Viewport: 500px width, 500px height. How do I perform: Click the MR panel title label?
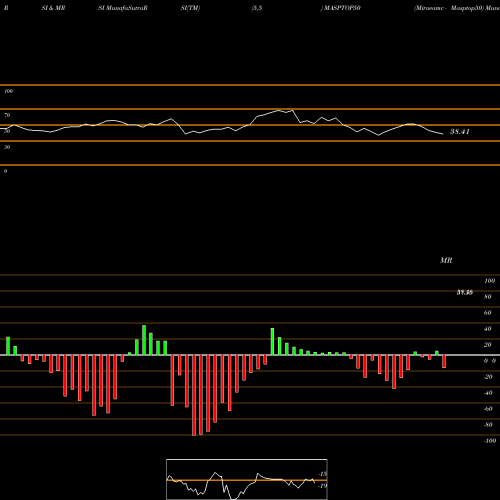[x=446, y=260]
